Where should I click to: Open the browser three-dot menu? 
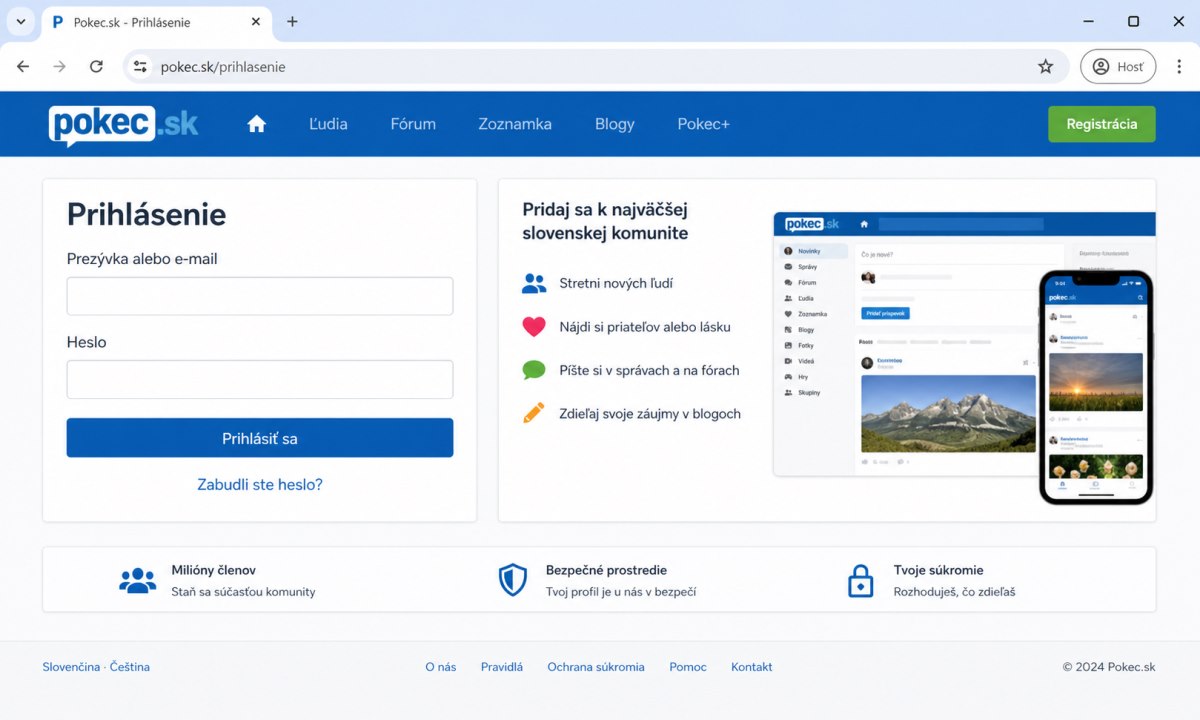point(1179,67)
